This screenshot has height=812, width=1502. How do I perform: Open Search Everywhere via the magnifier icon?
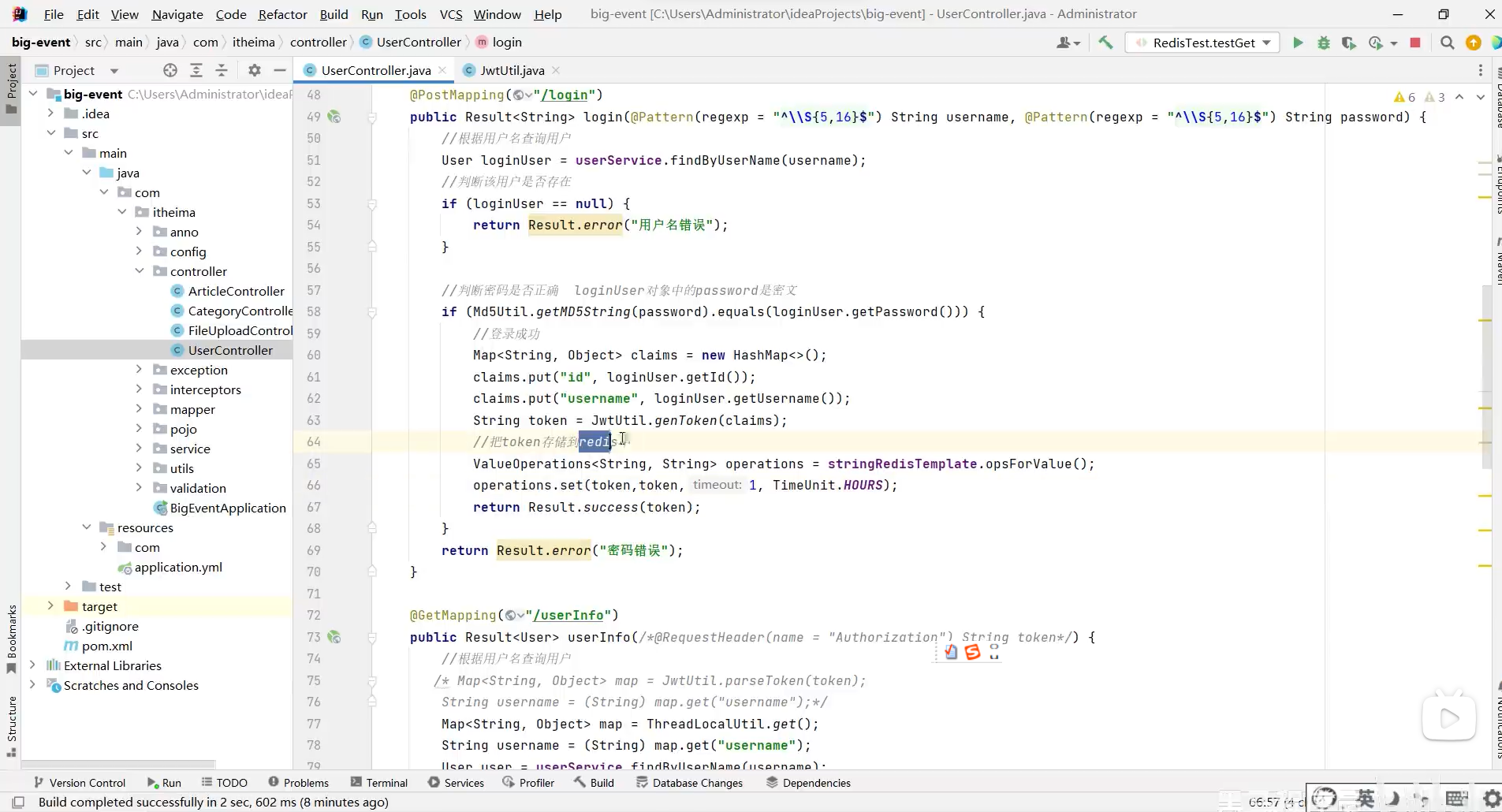[1448, 43]
